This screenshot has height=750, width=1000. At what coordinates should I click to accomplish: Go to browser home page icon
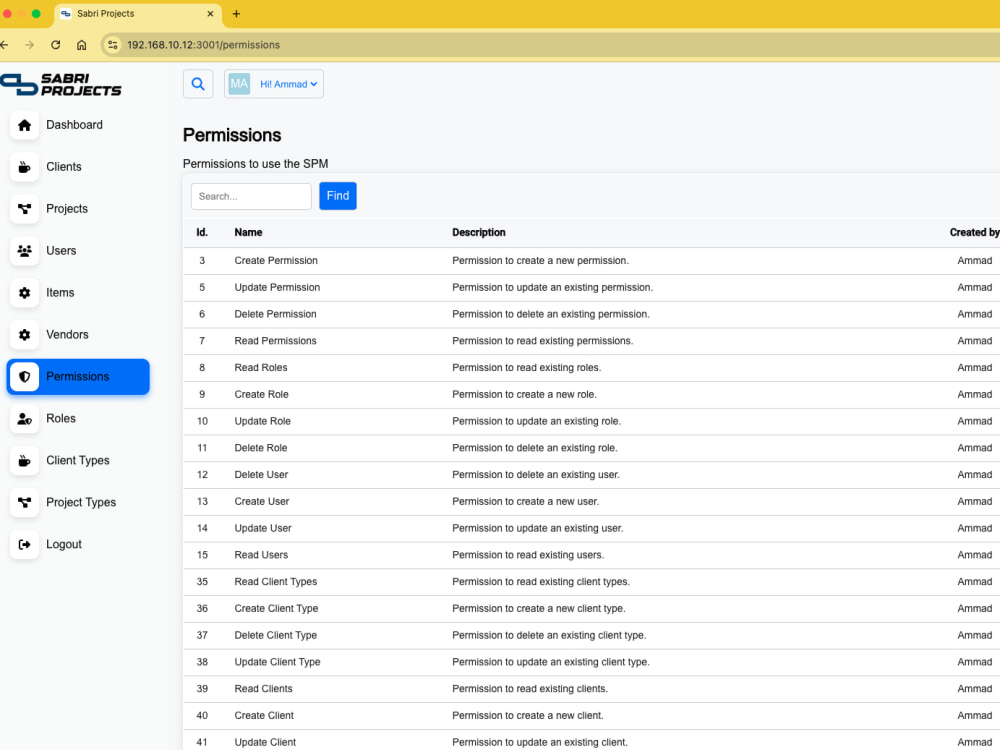click(x=82, y=45)
